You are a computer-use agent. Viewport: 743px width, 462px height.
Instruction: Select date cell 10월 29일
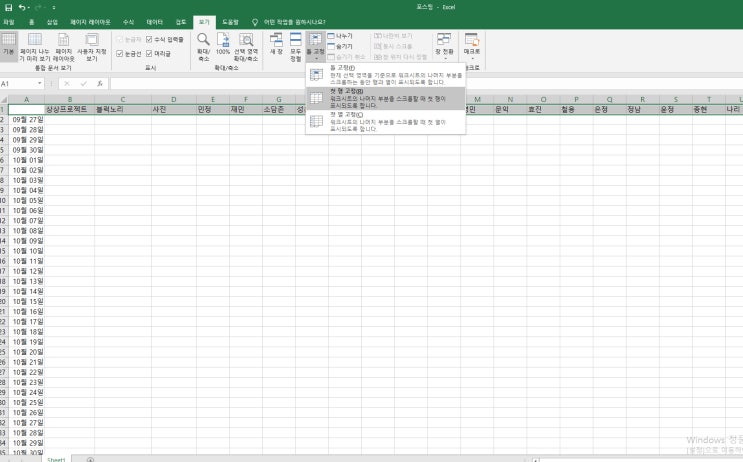pos(27,443)
